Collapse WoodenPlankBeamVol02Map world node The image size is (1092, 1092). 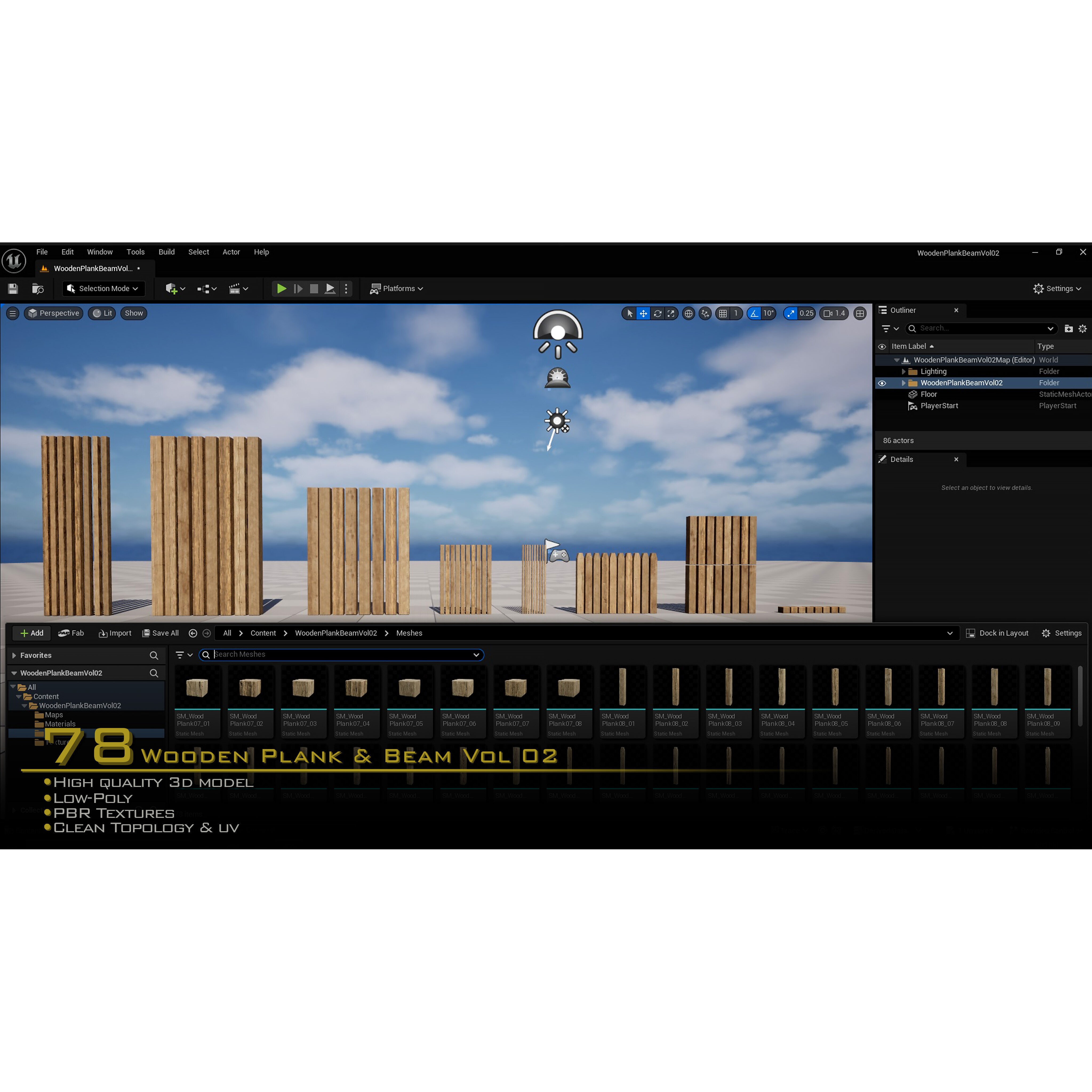(897, 360)
